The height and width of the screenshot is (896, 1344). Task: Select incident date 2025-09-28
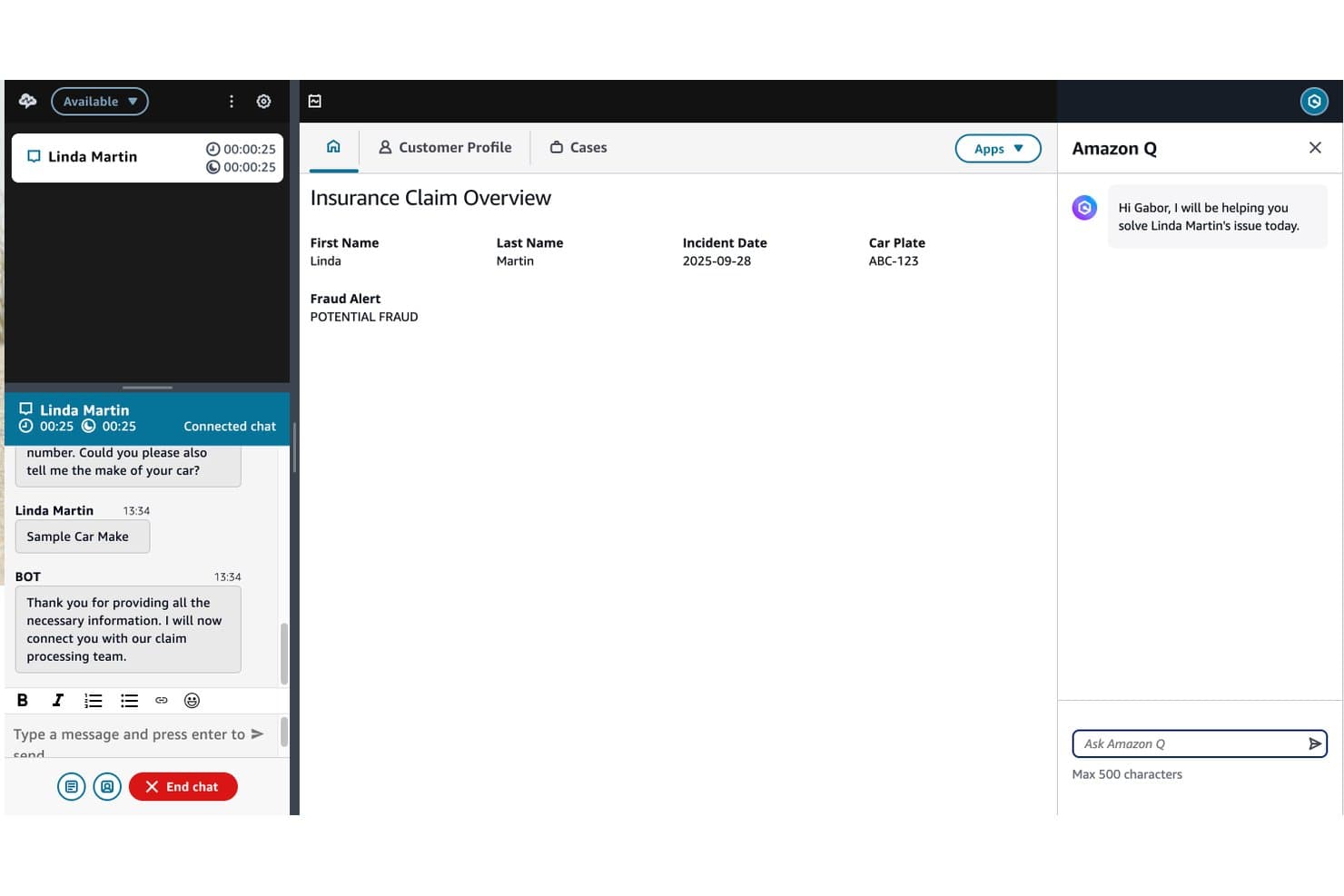click(x=716, y=261)
